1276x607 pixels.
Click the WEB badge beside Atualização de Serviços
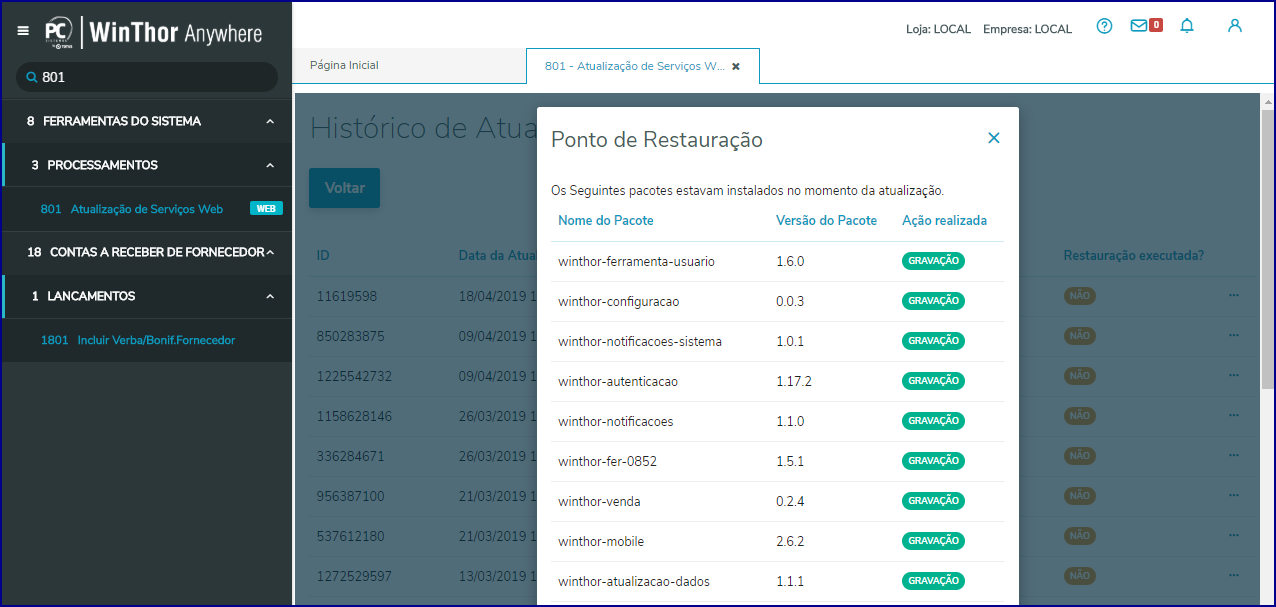[x=266, y=209]
